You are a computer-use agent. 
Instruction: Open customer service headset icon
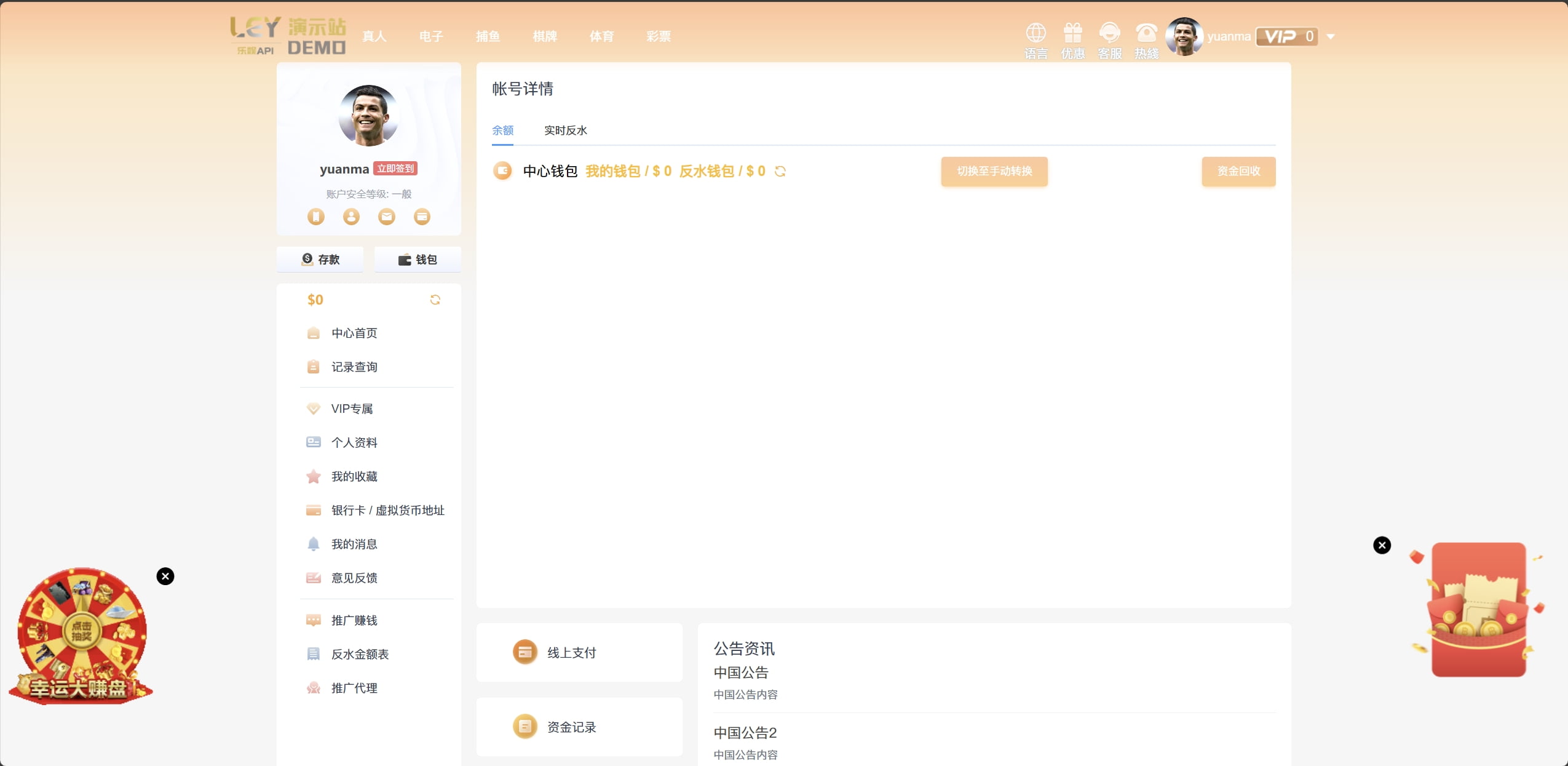(1109, 33)
